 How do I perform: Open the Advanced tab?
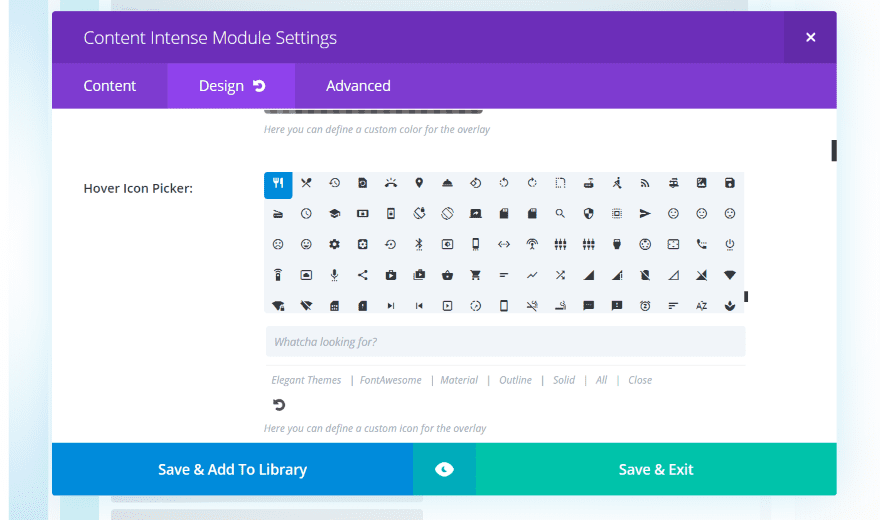point(358,86)
